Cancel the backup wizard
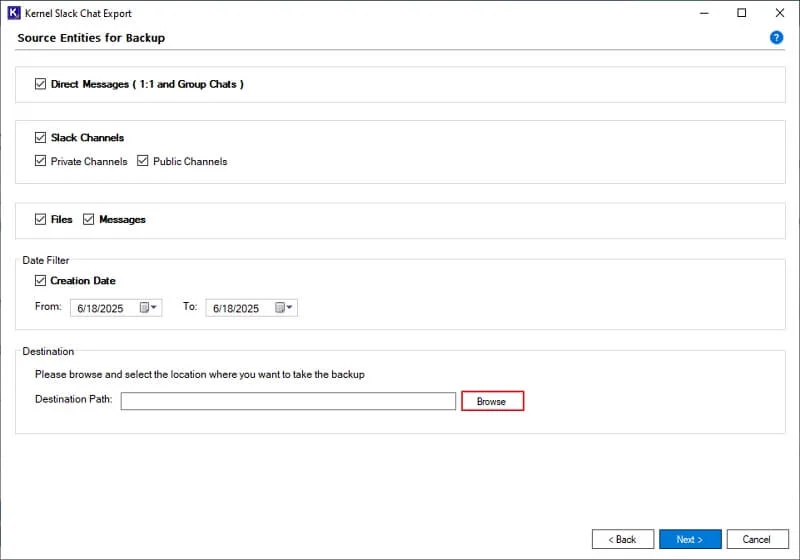Screen dimensions: 800x560 pyautogui.click(x=758, y=539)
